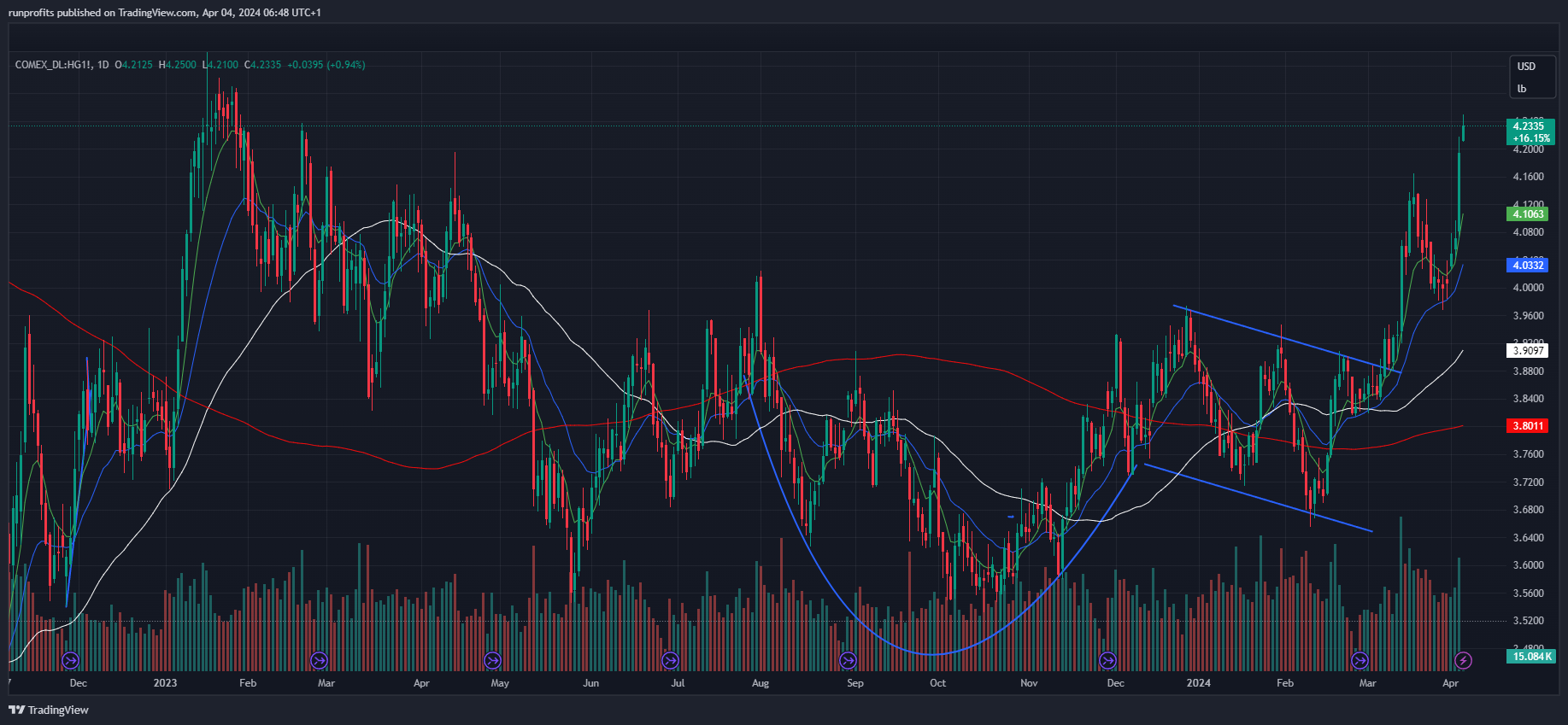Select the blue 4.0332 moving average label
The height and width of the screenshot is (725, 1568).
click(x=1528, y=266)
